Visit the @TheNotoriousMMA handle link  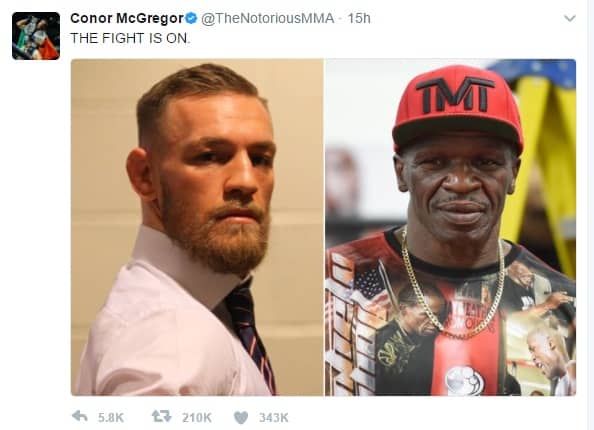click(x=267, y=18)
